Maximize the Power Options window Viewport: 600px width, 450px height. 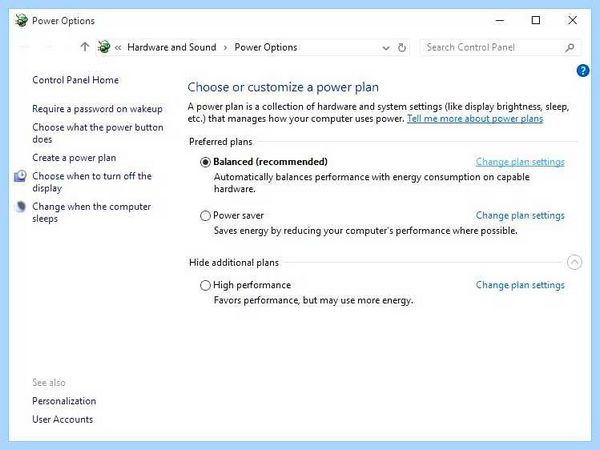point(536,20)
